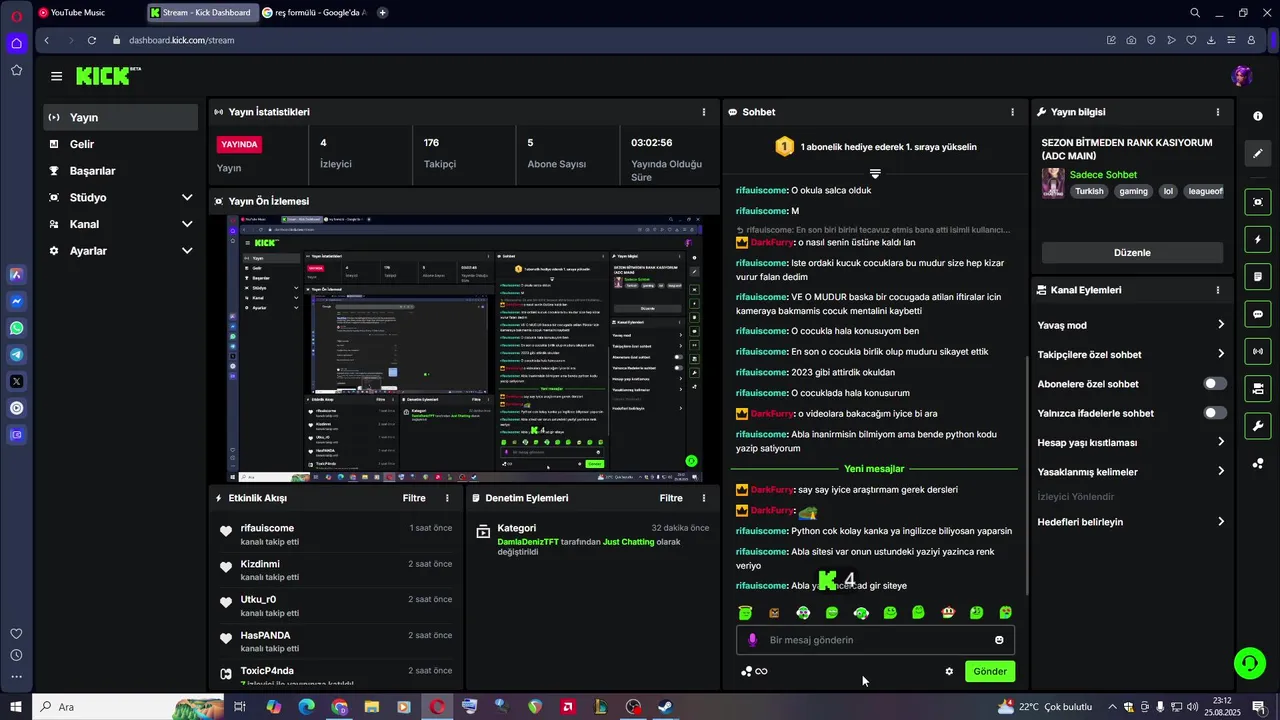Open the Kanal Eylemleri three-dot menu
1280x720 pixels.
coord(1217,290)
